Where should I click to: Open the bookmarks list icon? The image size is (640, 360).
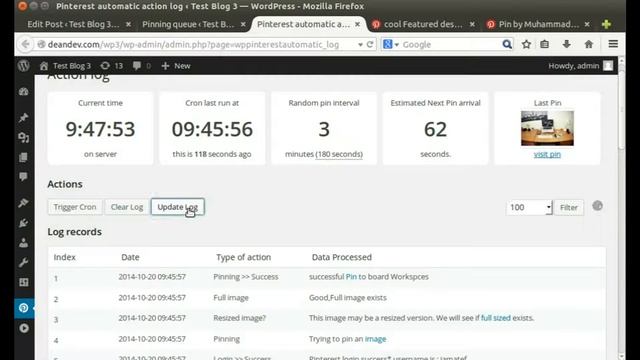[544, 44]
